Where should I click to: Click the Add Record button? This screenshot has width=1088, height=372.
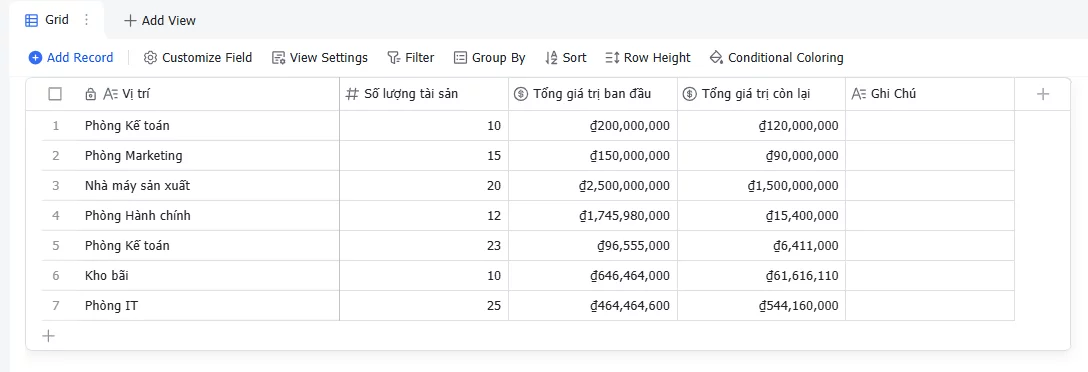[x=71, y=58]
